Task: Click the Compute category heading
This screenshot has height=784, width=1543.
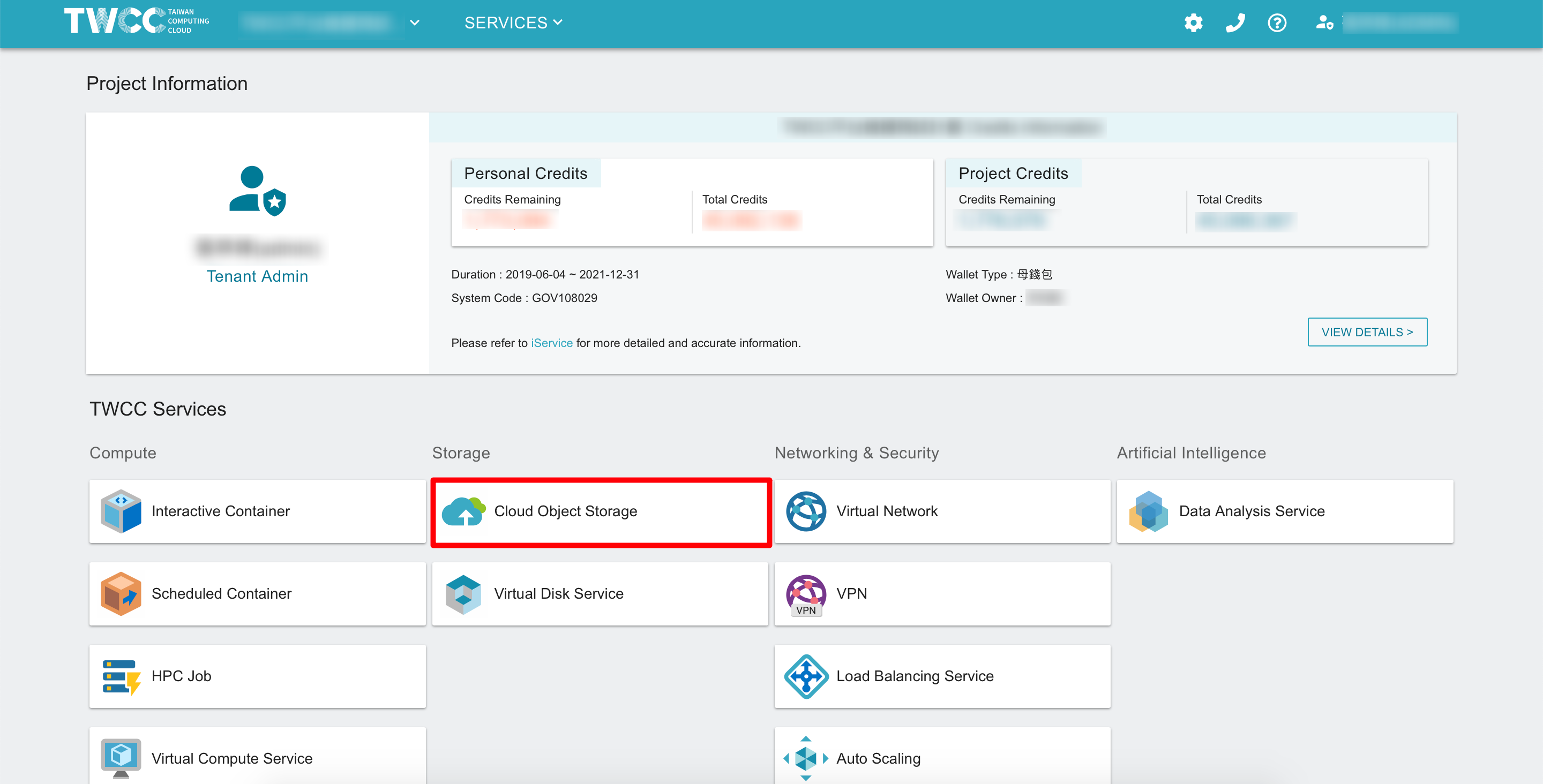Action: point(123,453)
